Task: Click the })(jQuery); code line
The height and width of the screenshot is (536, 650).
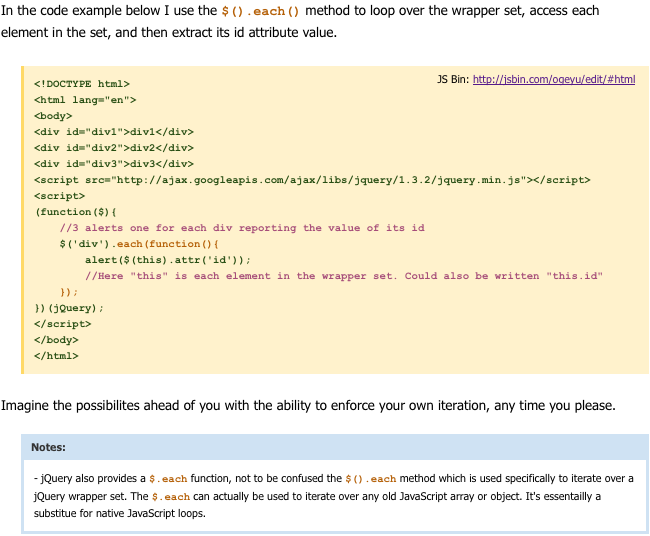Action: coord(69,308)
